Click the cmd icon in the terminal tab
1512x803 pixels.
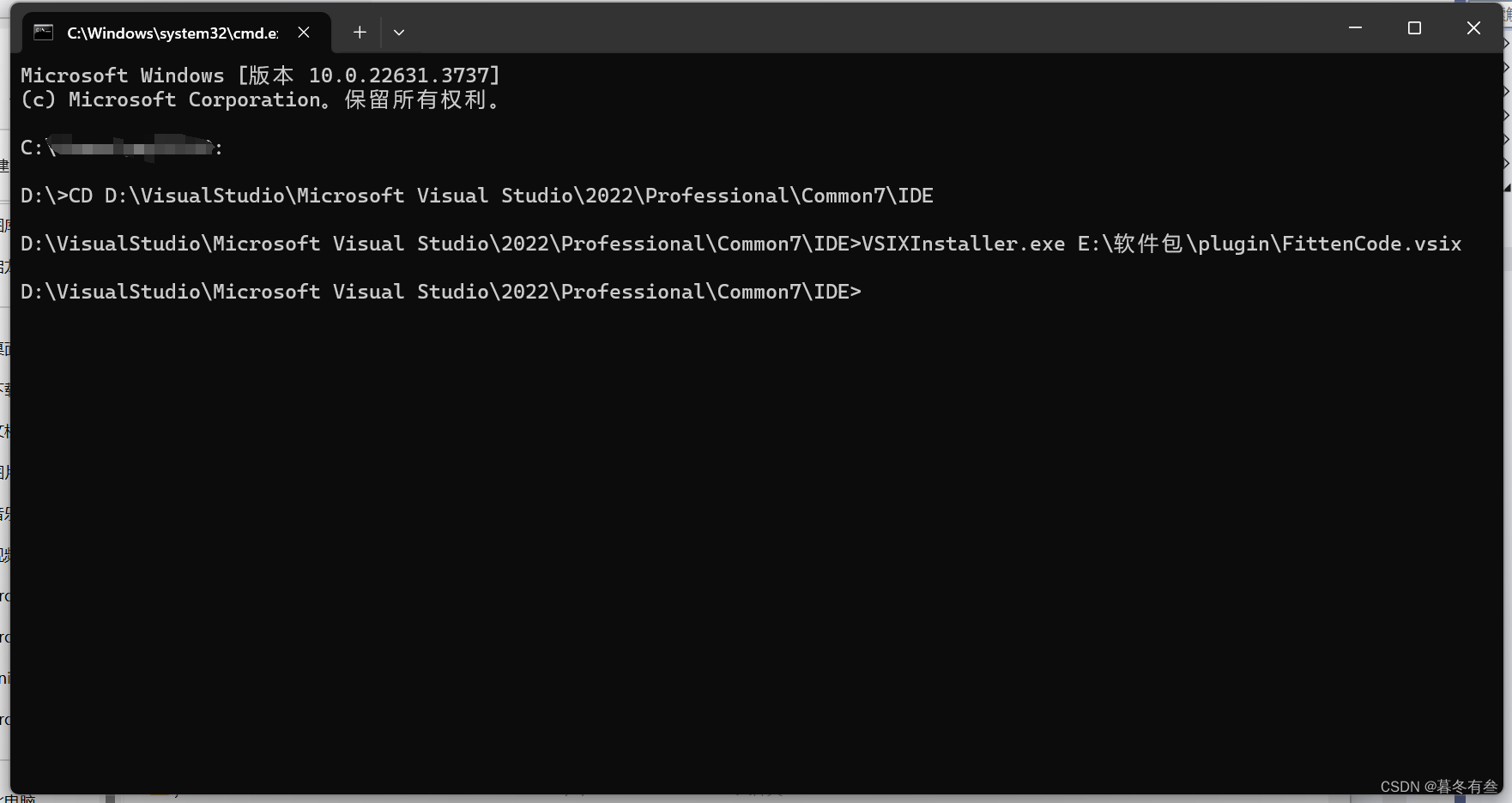point(43,33)
